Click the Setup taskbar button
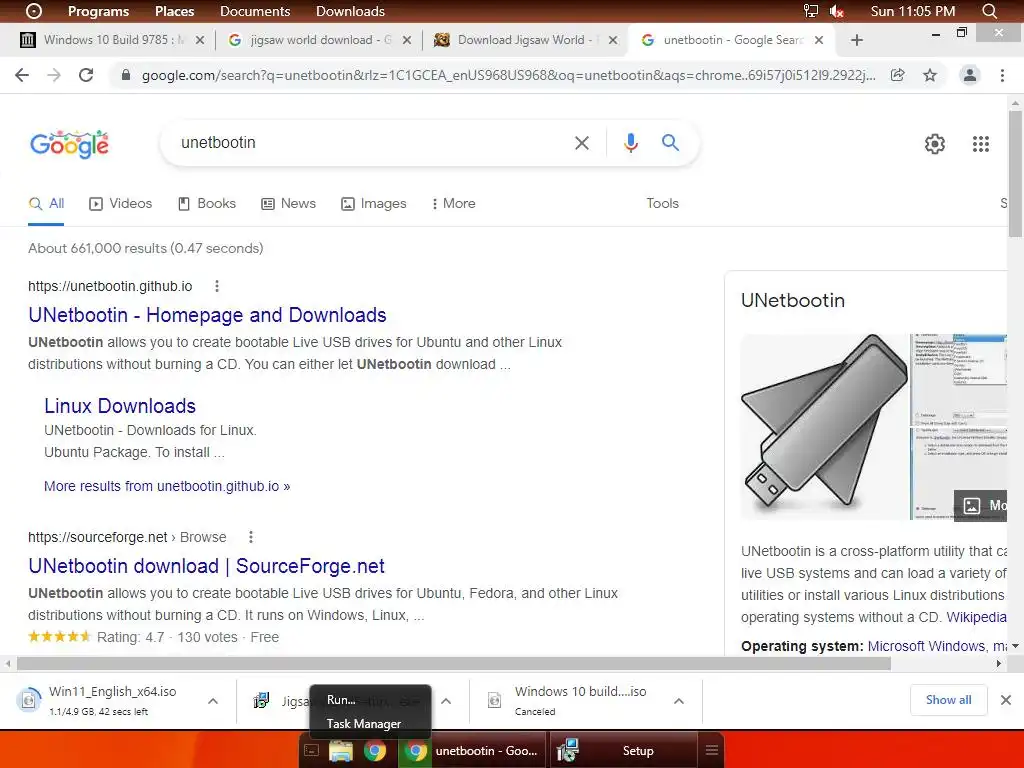The height and width of the screenshot is (768, 1024). click(x=624, y=750)
